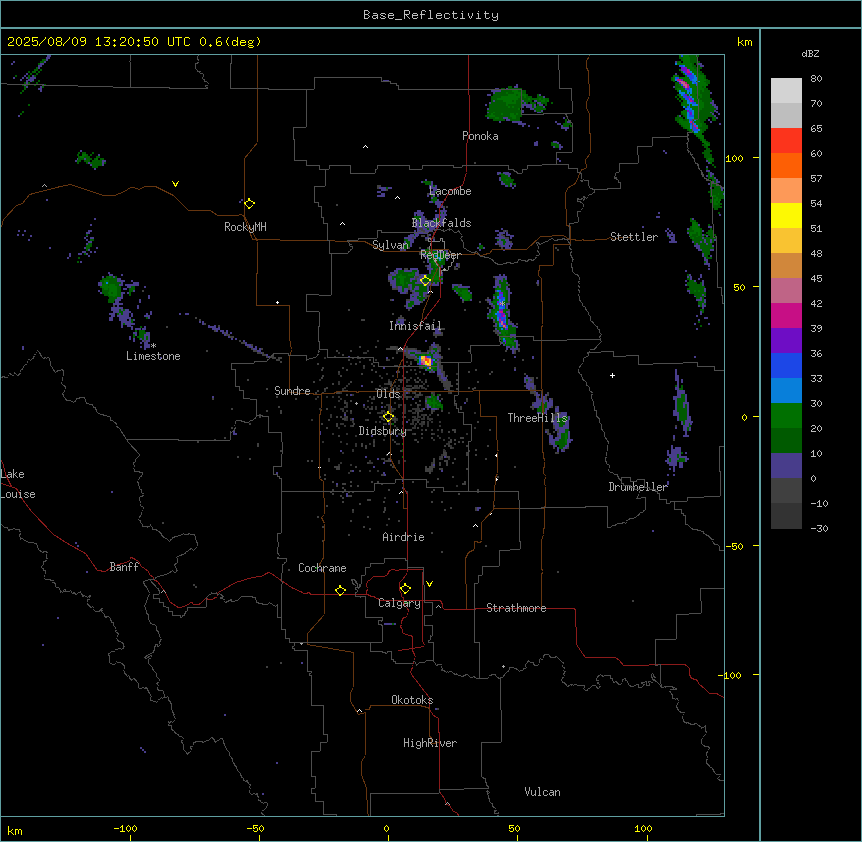Click the legend value 57
Image resolution: width=862 pixels, height=842 pixels.
[816, 179]
